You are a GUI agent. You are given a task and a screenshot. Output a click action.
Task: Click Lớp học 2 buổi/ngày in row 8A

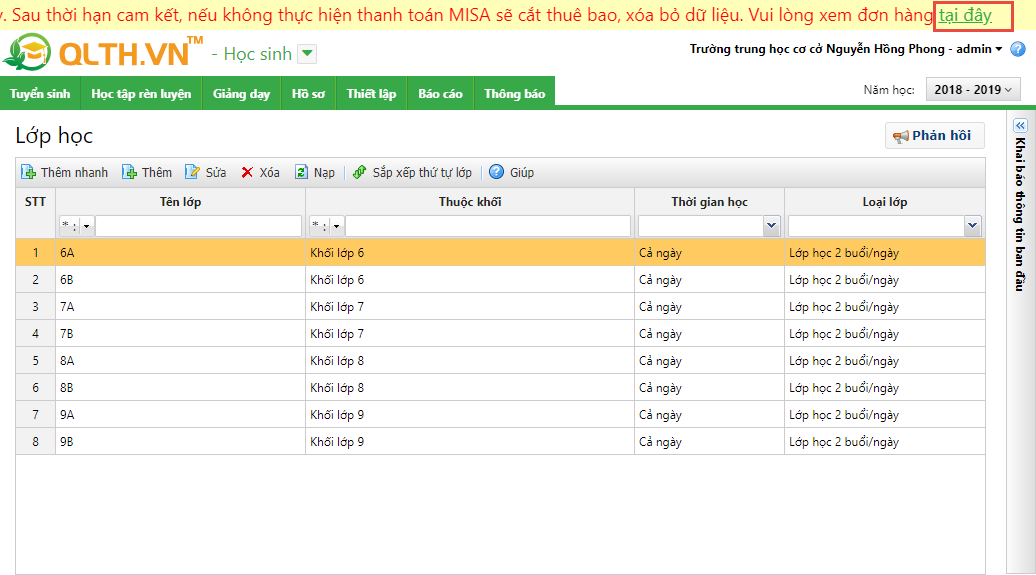[x=844, y=362]
